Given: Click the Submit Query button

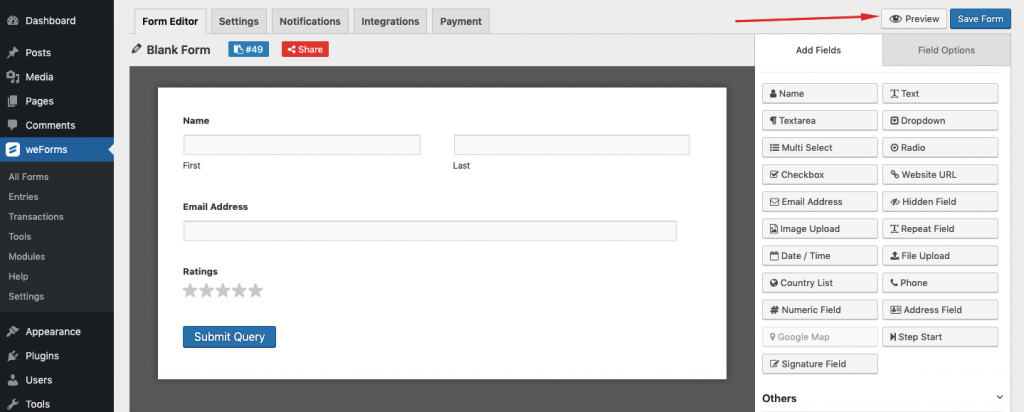Looking at the screenshot, I should point(229,337).
